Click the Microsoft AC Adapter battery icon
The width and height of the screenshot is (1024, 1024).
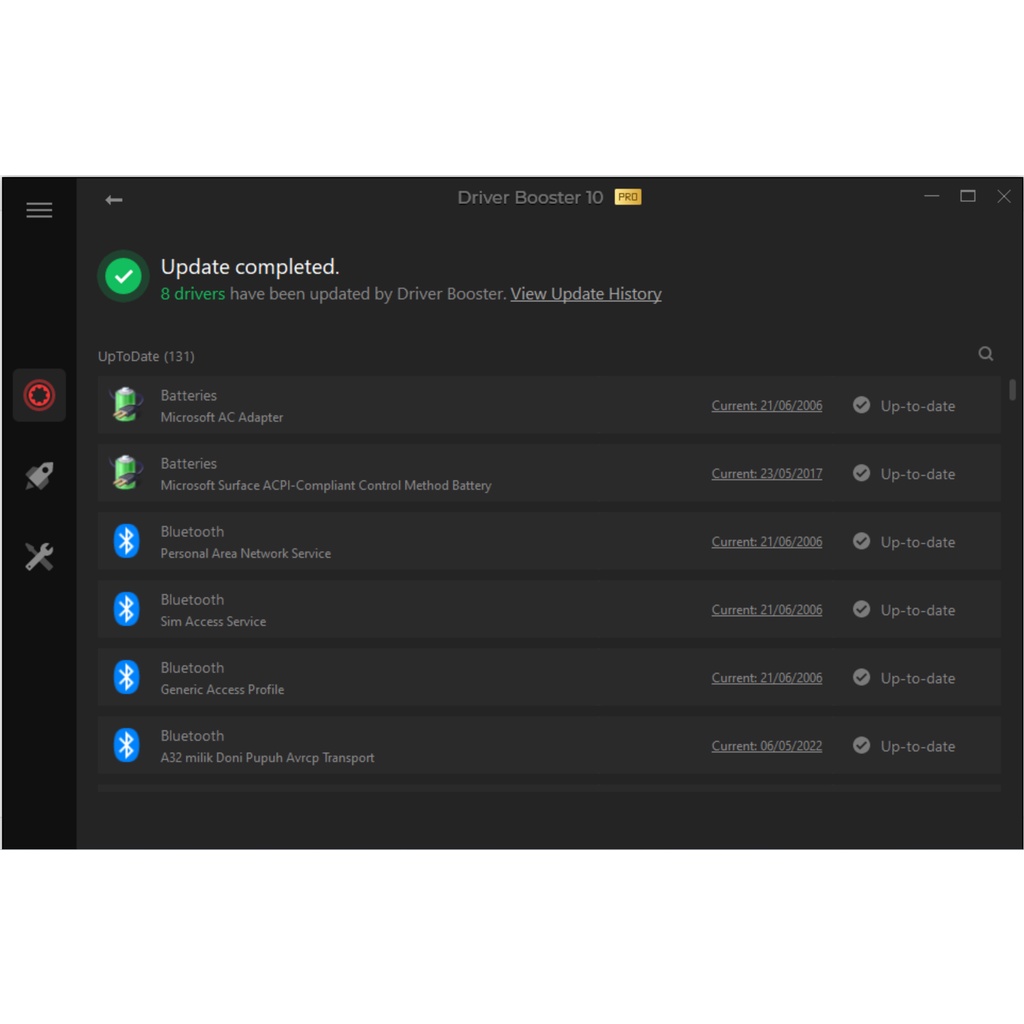tap(126, 405)
